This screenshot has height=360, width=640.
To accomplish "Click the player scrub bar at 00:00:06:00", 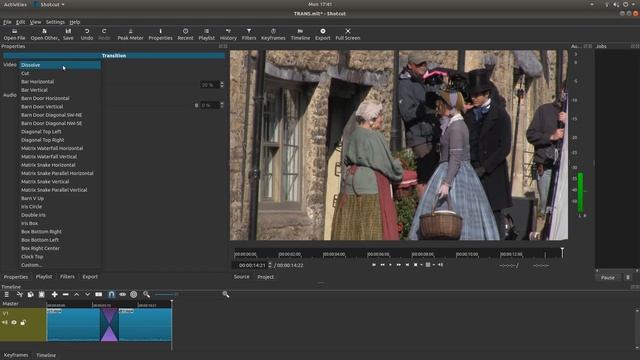I will 378,254.
